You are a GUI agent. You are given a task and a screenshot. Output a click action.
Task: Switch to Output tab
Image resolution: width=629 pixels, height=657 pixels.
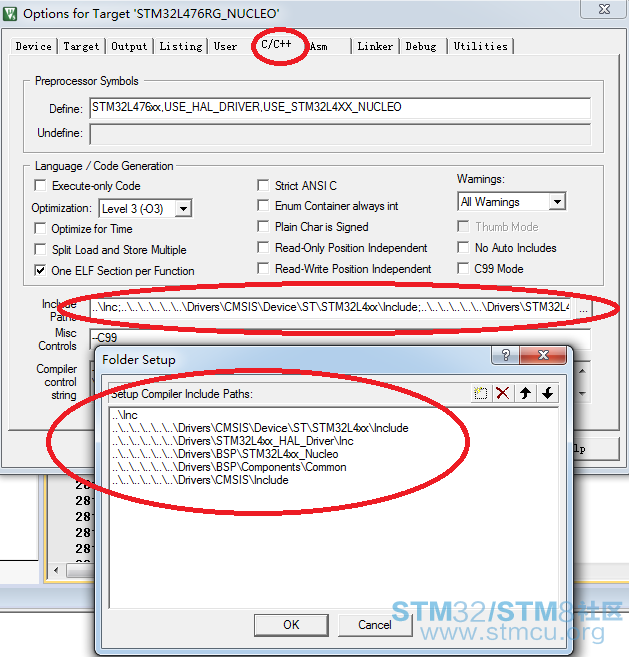(129, 46)
